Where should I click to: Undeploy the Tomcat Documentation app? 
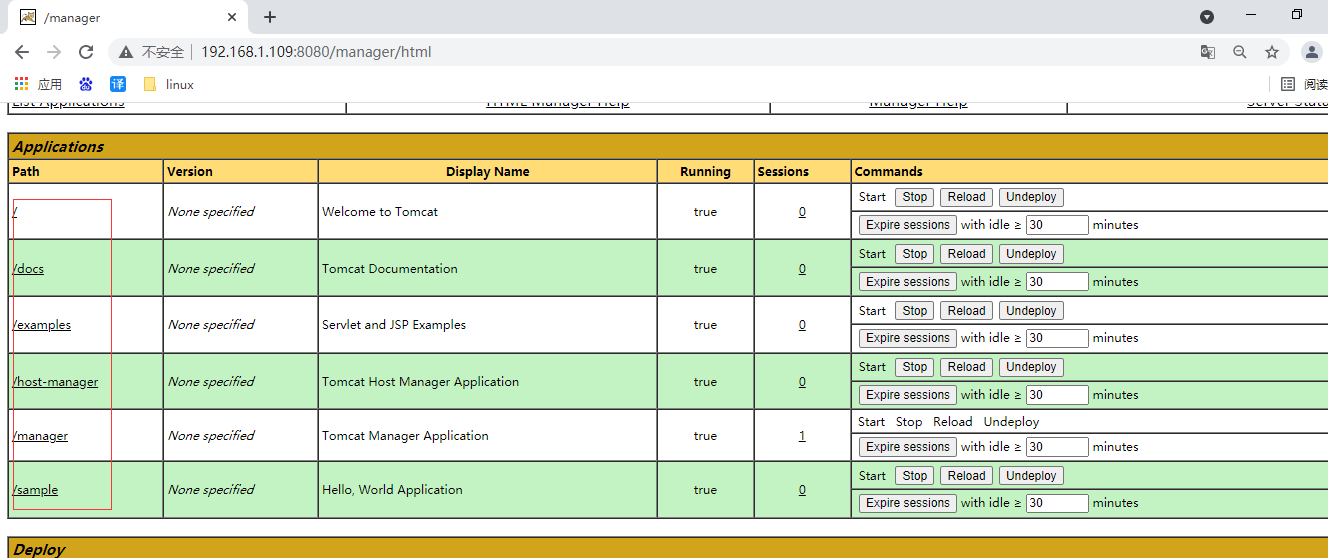click(x=1031, y=254)
